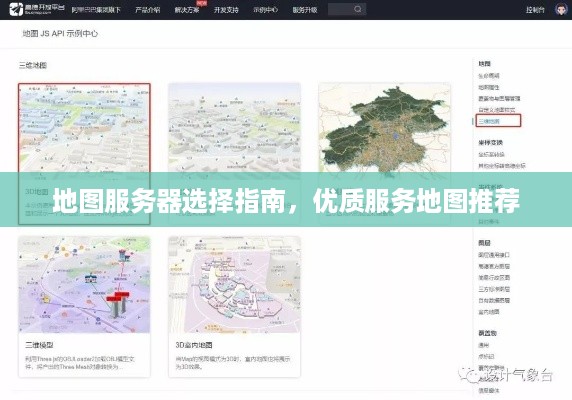572x400 pixels.
Task: Open the 三维模型 example thumbnail
Action: tap(84, 284)
